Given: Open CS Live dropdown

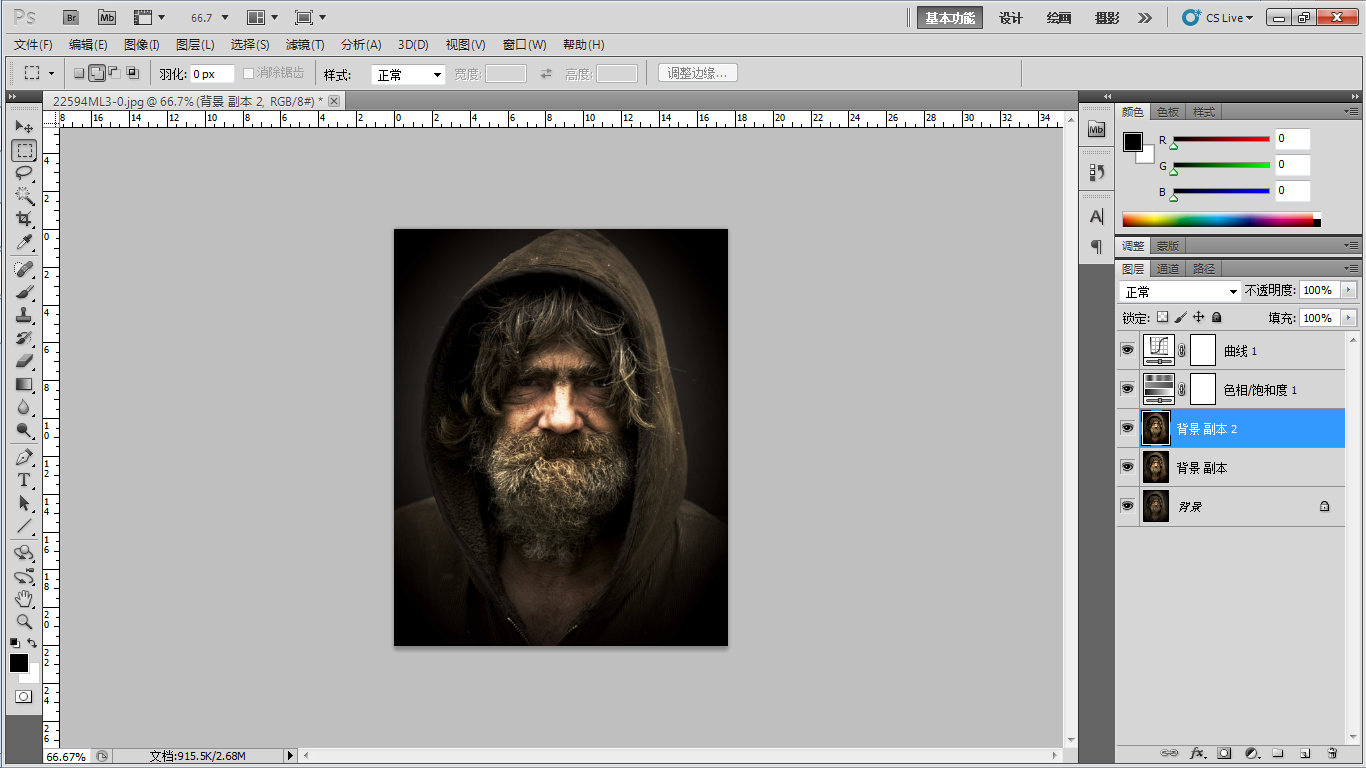Looking at the screenshot, I should click(x=1217, y=17).
